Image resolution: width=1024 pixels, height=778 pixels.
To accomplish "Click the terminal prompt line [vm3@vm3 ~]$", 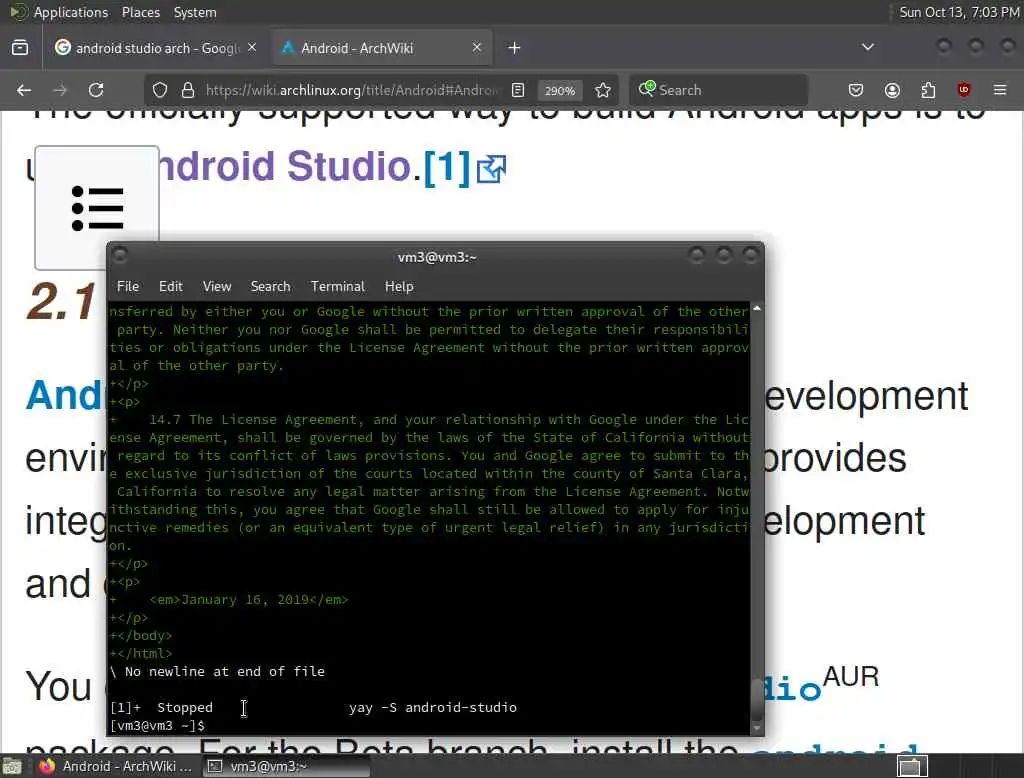I will pos(157,725).
